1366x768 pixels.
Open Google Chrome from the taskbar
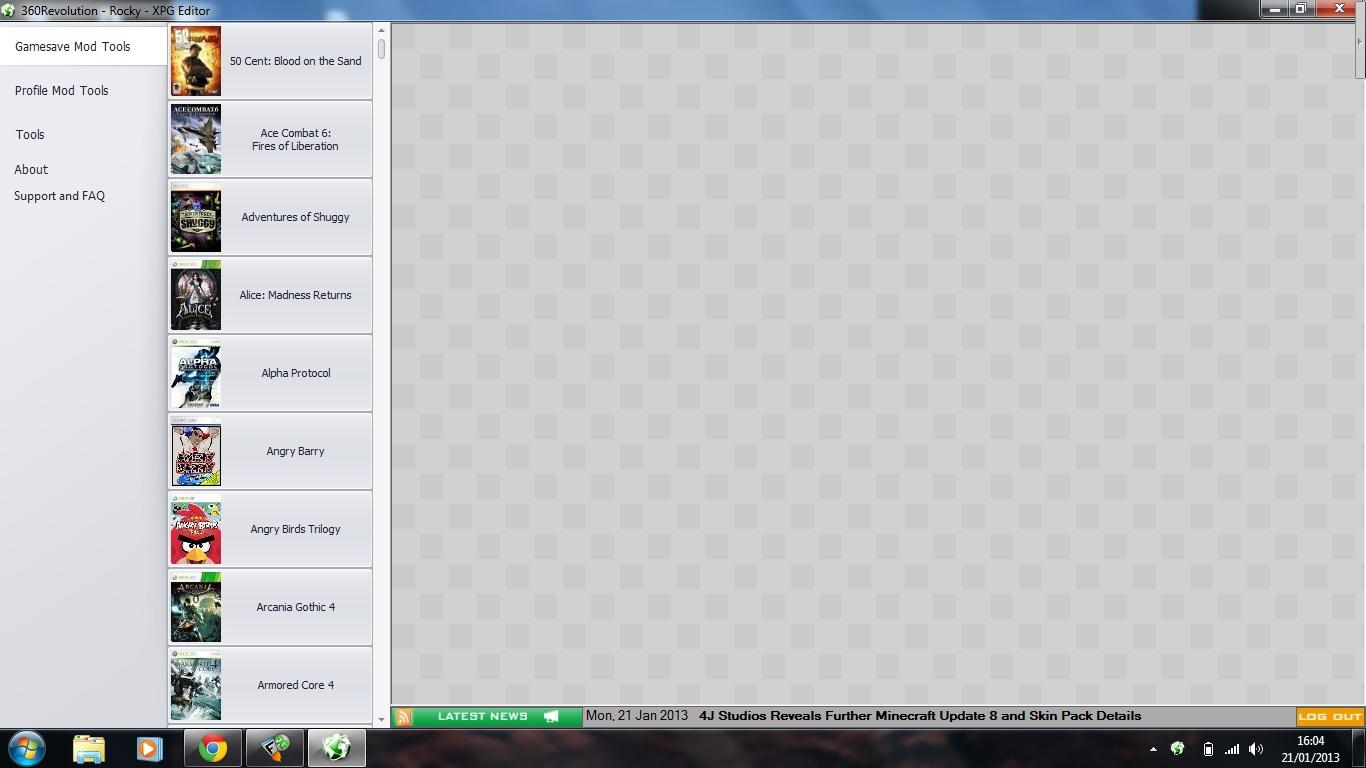[212, 748]
